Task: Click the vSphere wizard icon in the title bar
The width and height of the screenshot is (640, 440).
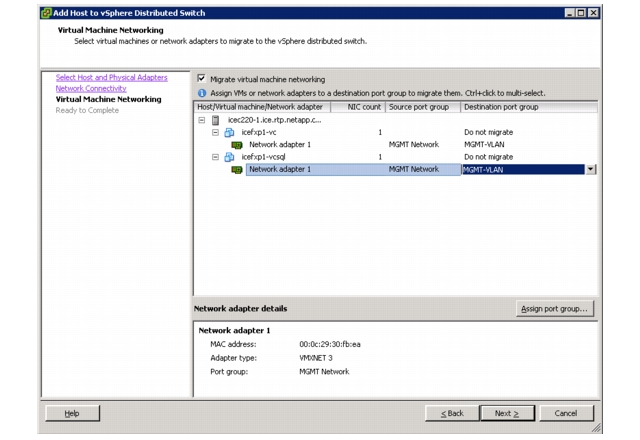Action: coord(46,13)
